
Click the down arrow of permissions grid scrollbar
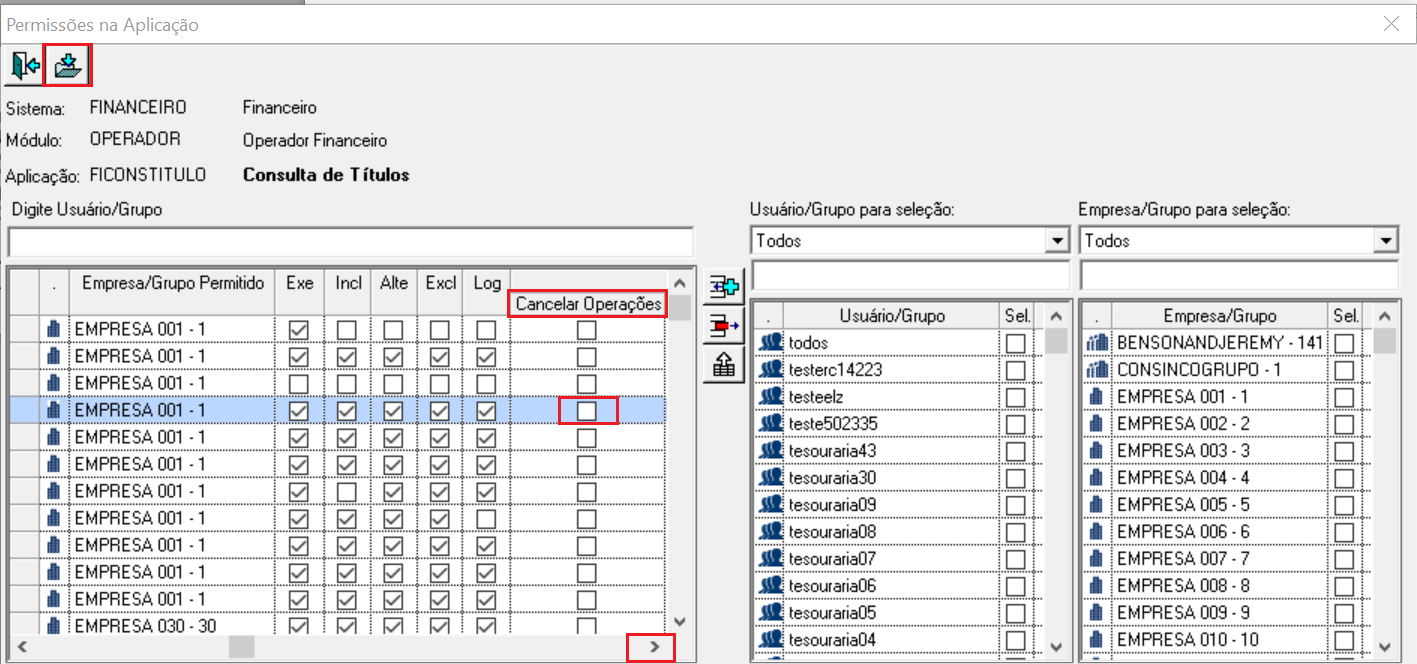click(x=680, y=621)
